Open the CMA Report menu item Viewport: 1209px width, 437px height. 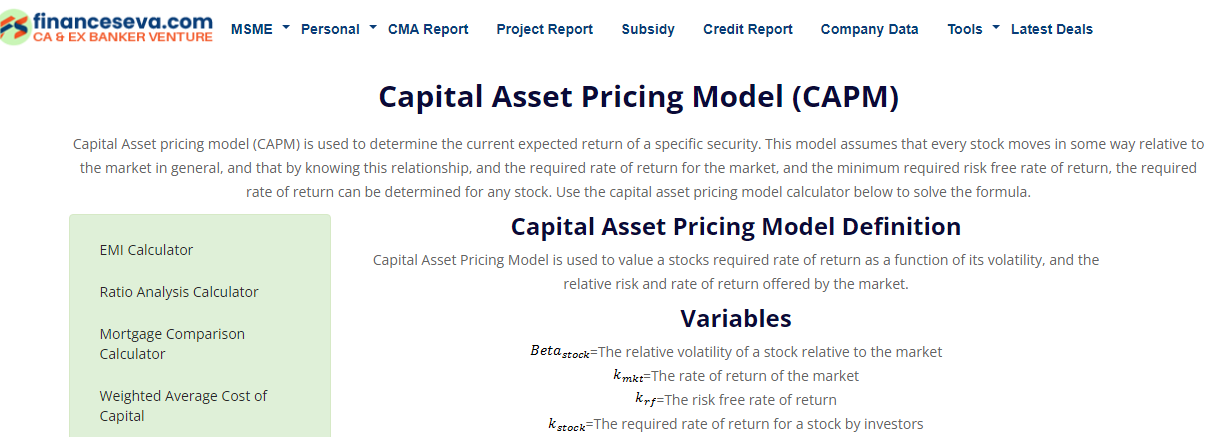pyautogui.click(x=428, y=29)
